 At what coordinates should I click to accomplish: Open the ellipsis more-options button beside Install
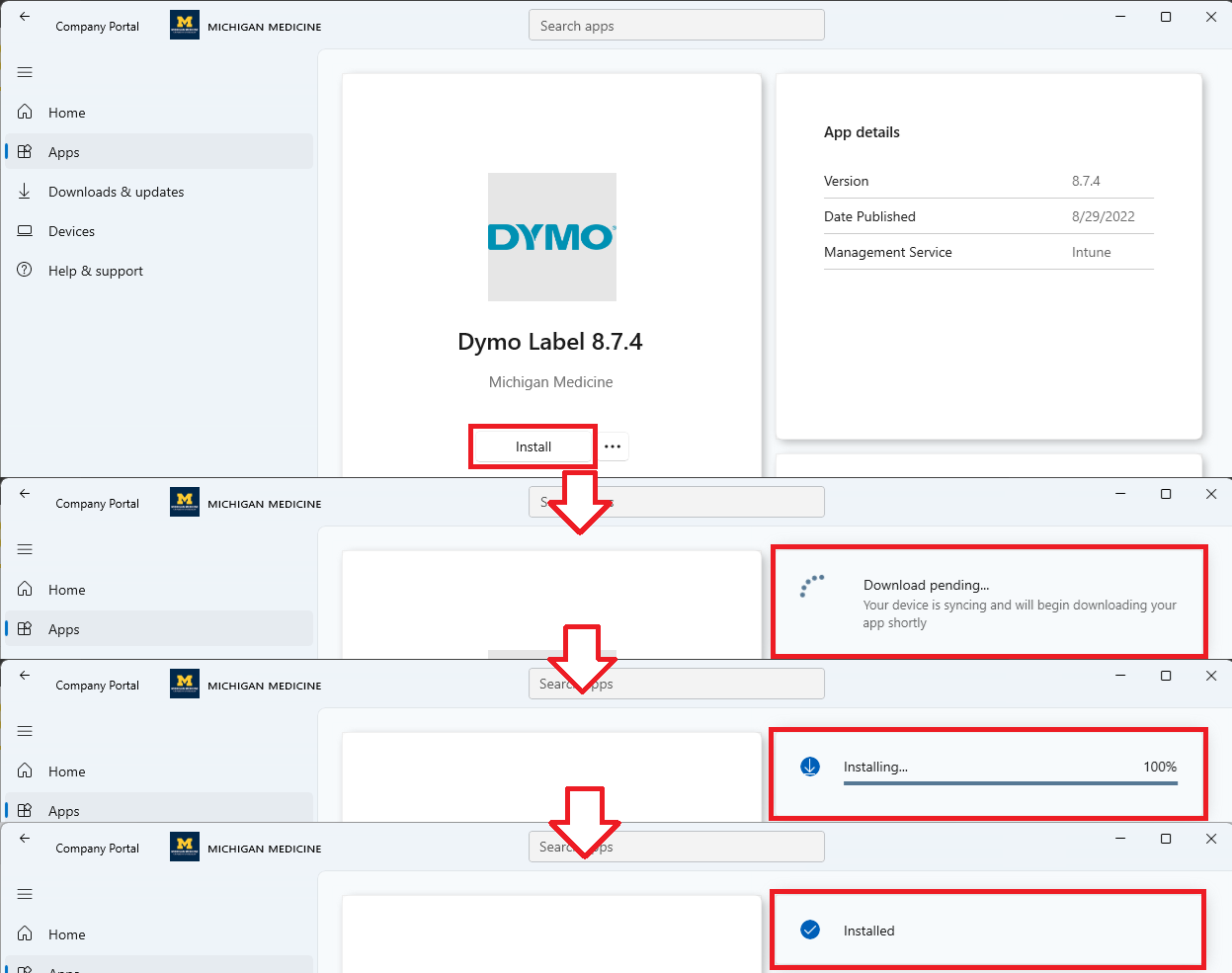(x=613, y=446)
